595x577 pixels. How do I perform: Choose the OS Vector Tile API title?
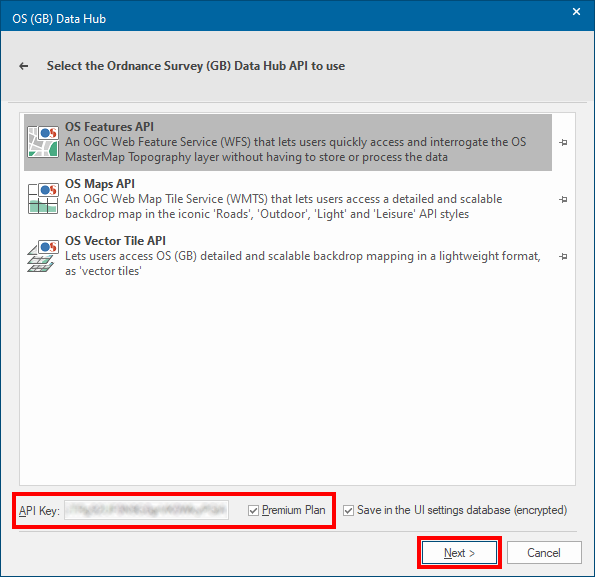click(115, 241)
